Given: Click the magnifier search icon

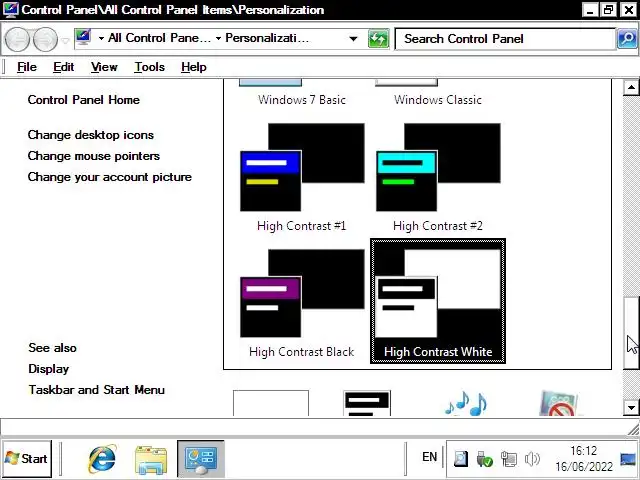Looking at the screenshot, I should click(627, 39).
